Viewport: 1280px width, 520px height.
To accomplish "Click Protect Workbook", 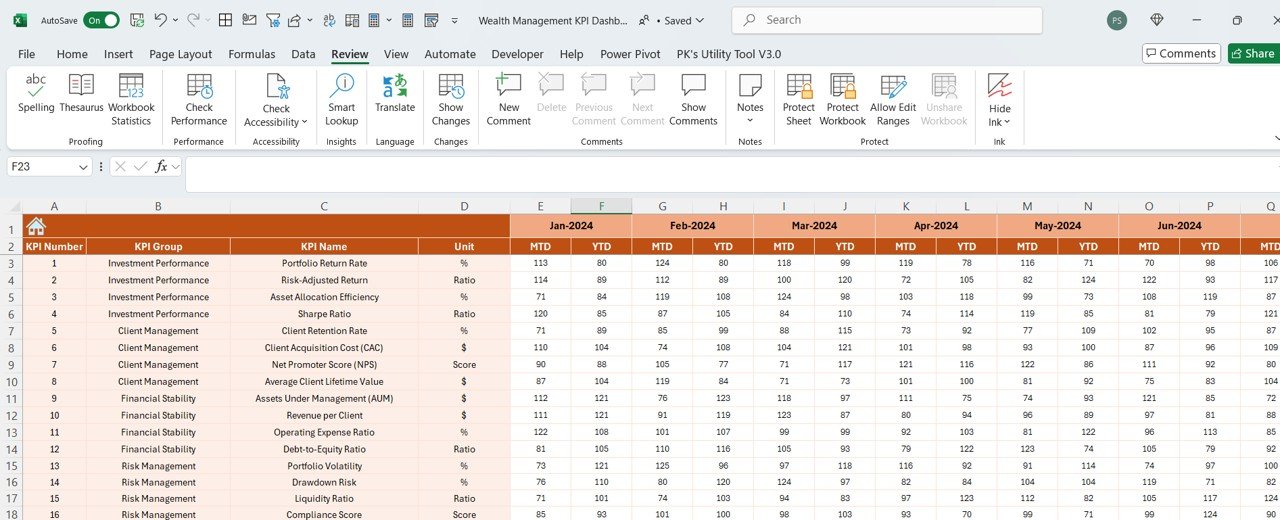I will [843, 100].
